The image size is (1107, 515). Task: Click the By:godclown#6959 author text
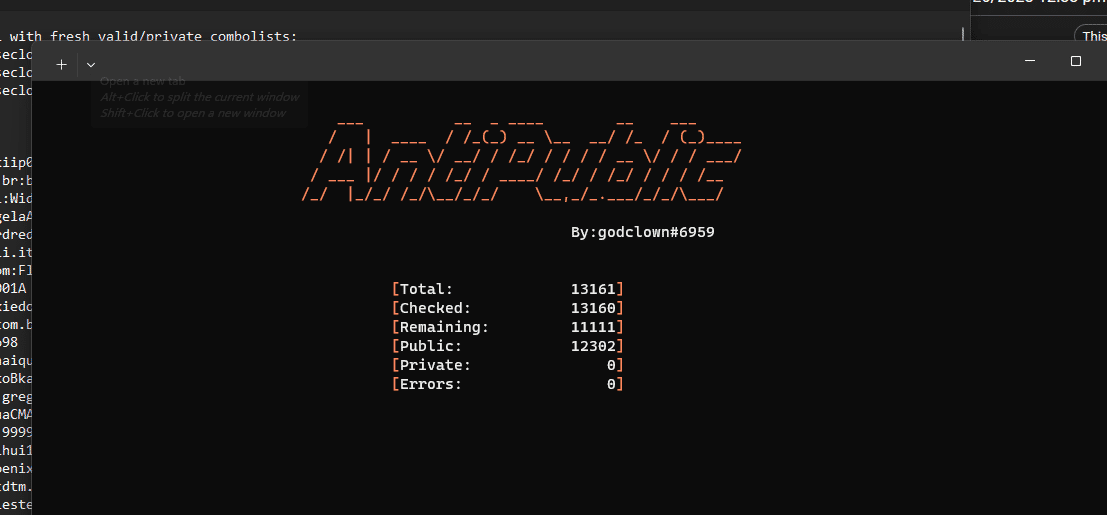click(642, 232)
